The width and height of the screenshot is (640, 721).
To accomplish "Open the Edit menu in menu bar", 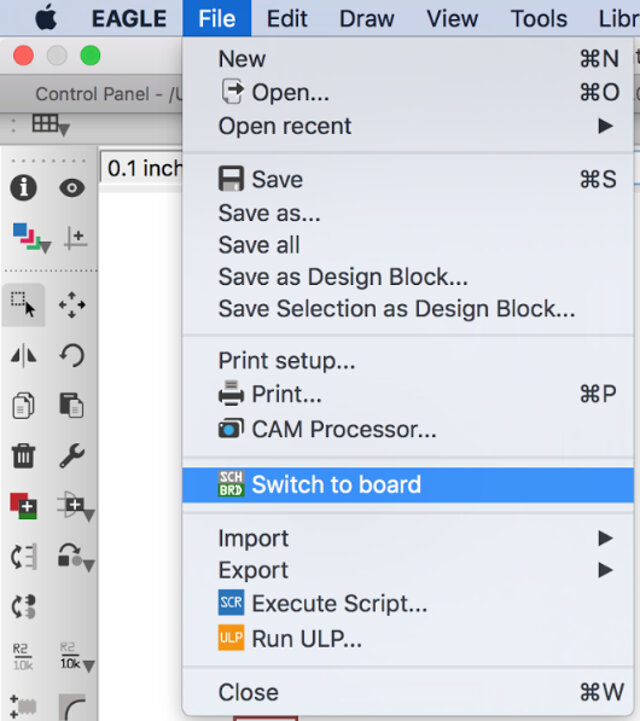I will [287, 18].
